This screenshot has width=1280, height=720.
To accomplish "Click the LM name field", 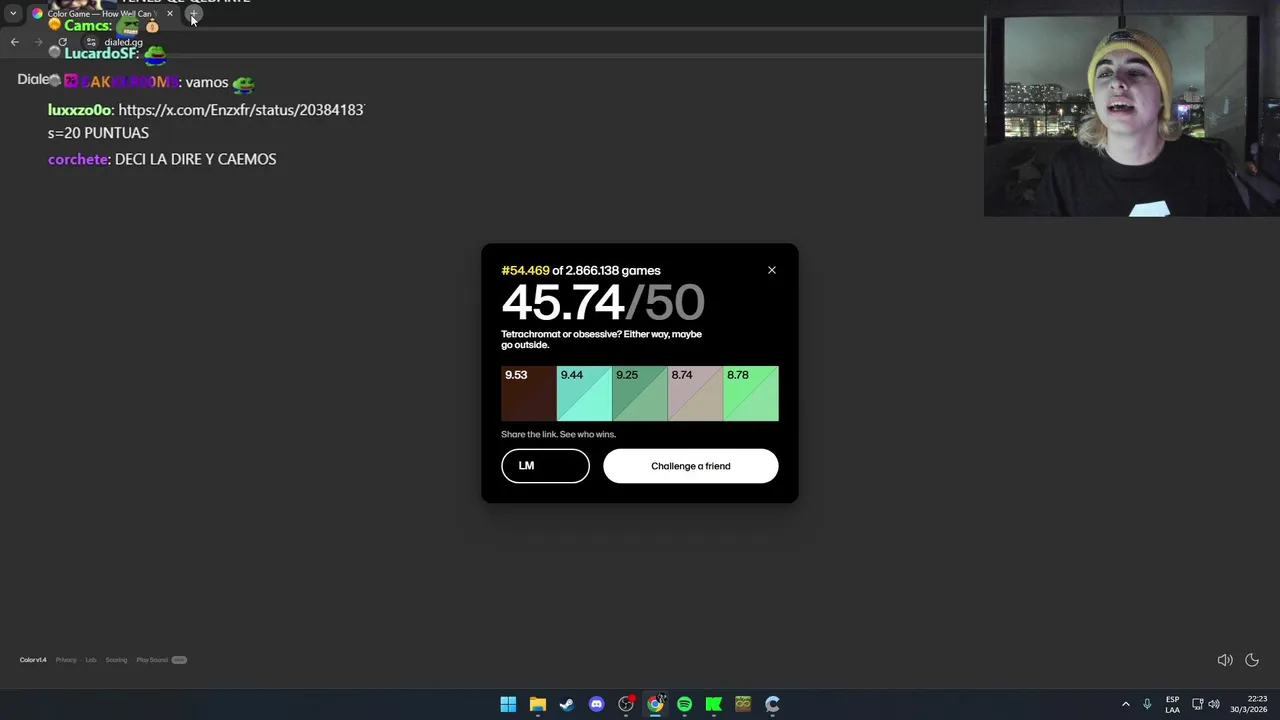I will pyautogui.click(x=545, y=466).
